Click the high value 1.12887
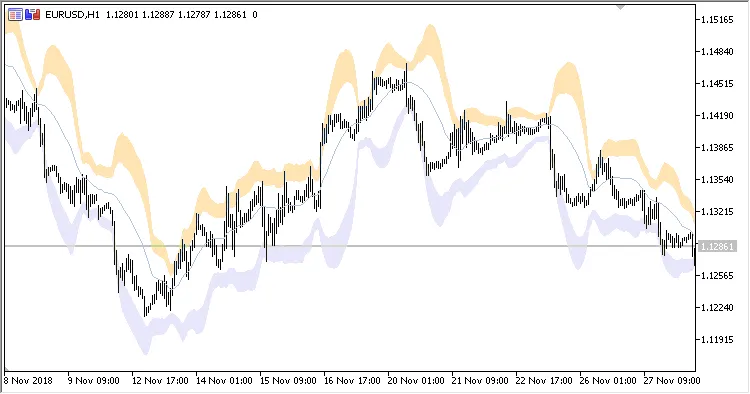Image resolution: width=750 pixels, height=394 pixels. click(158, 15)
